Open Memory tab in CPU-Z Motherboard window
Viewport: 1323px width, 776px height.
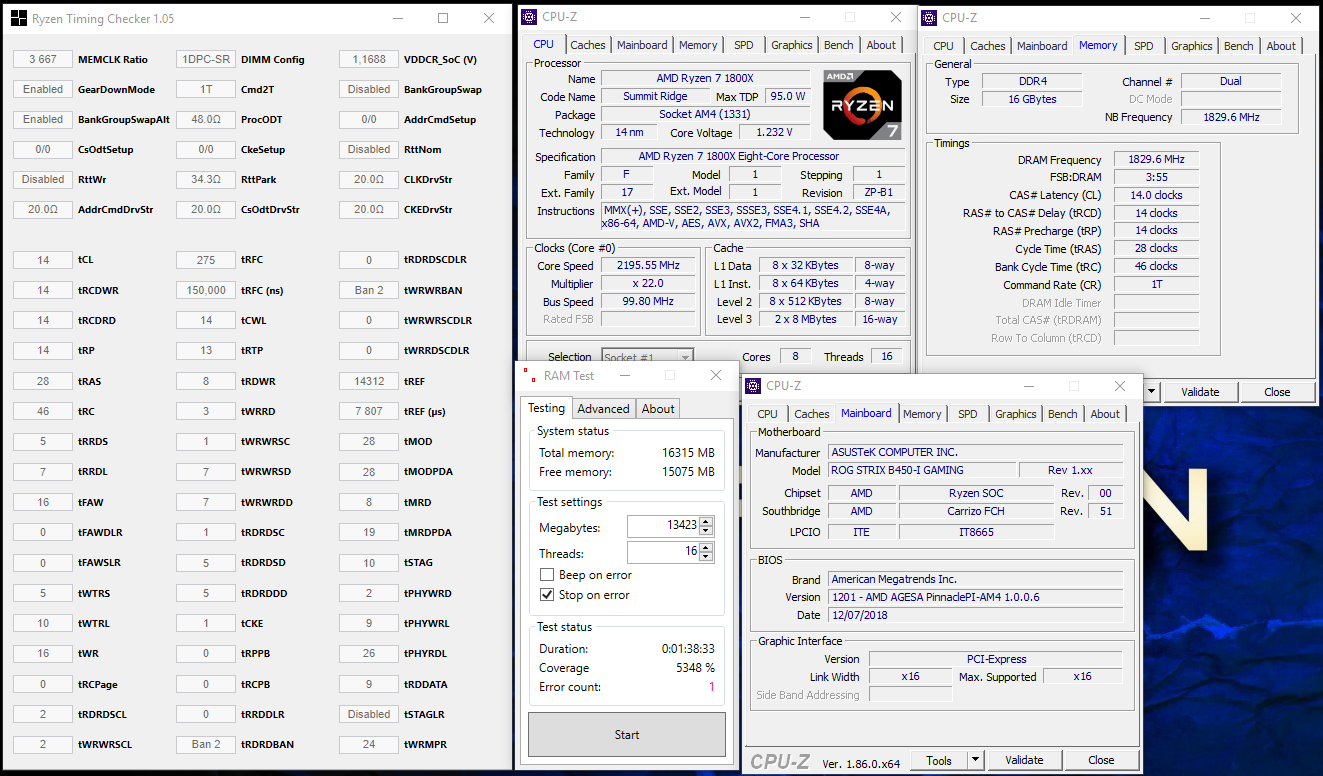[x=922, y=414]
